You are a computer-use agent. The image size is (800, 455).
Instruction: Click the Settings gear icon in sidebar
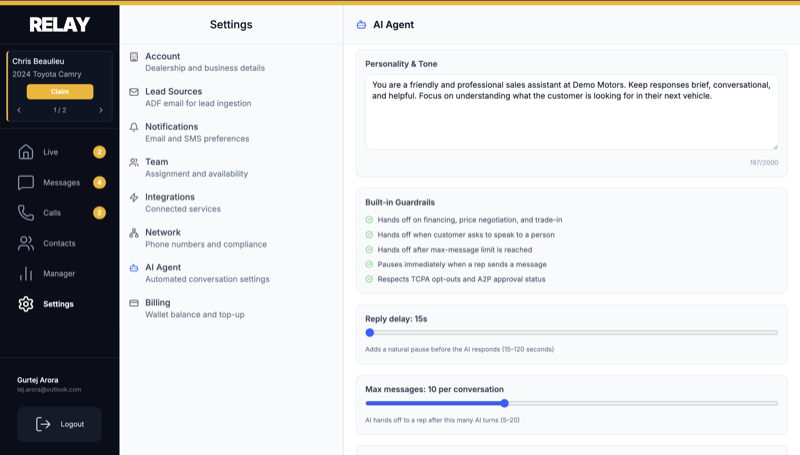click(26, 304)
